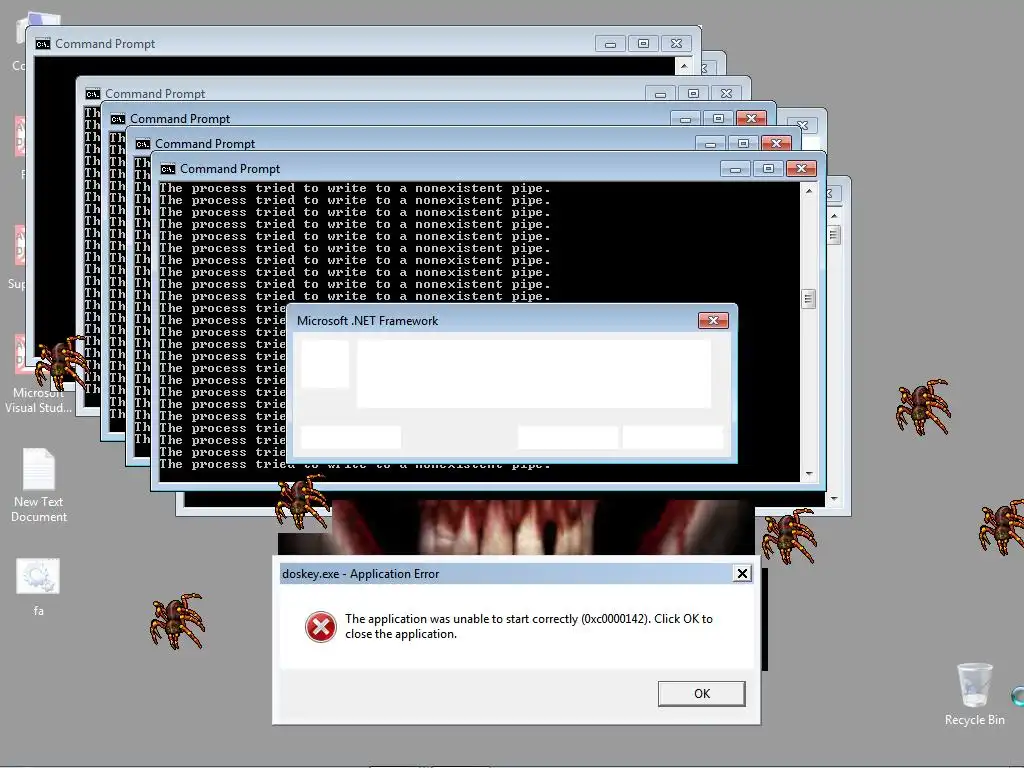Click the spider over Visual Studio icon
The image size is (1024, 768).
coord(60,362)
